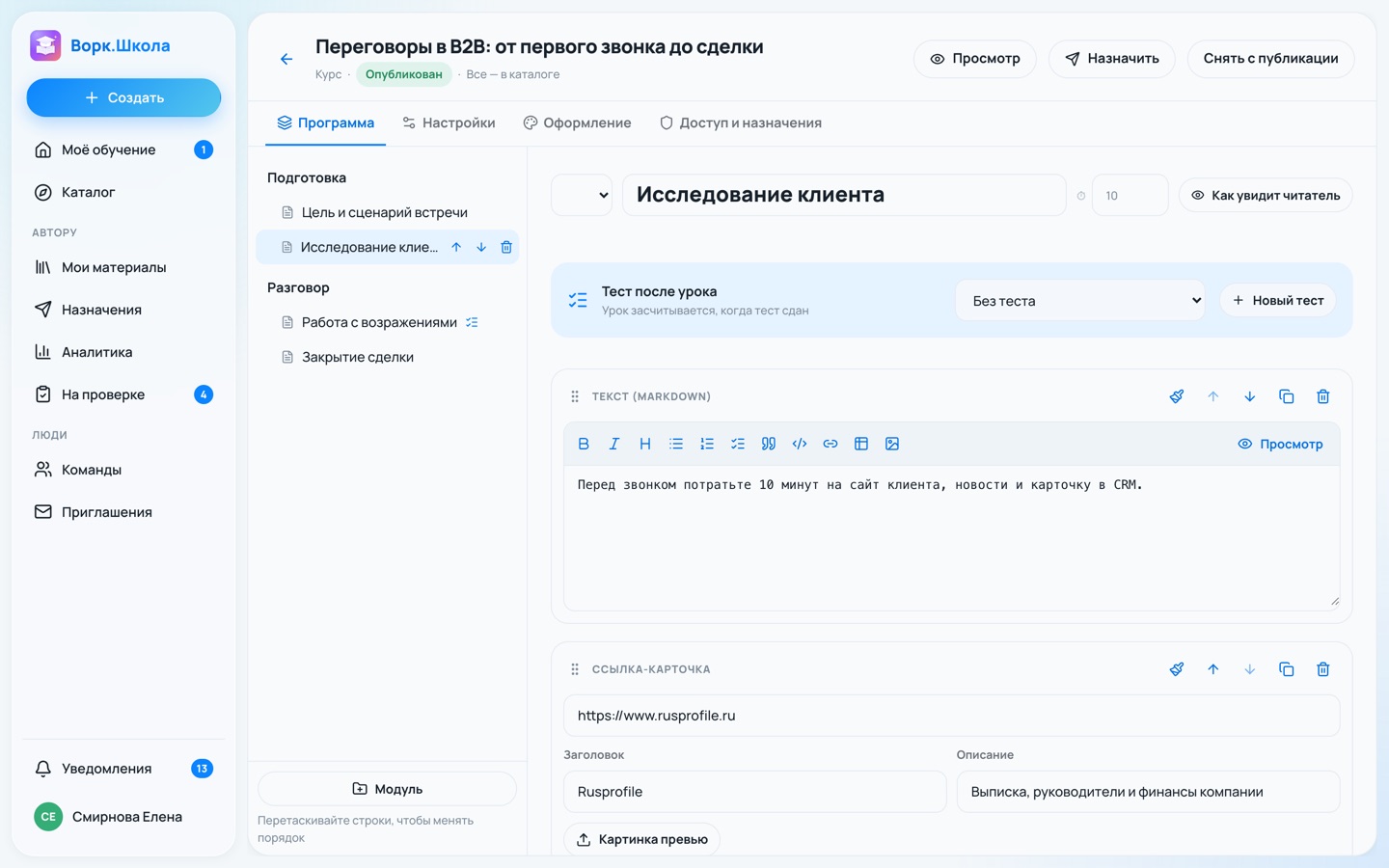The height and width of the screenshot is (868, 1389).
Task: Open the lesson «Работа с возражениями»
Action: [388, 322]
